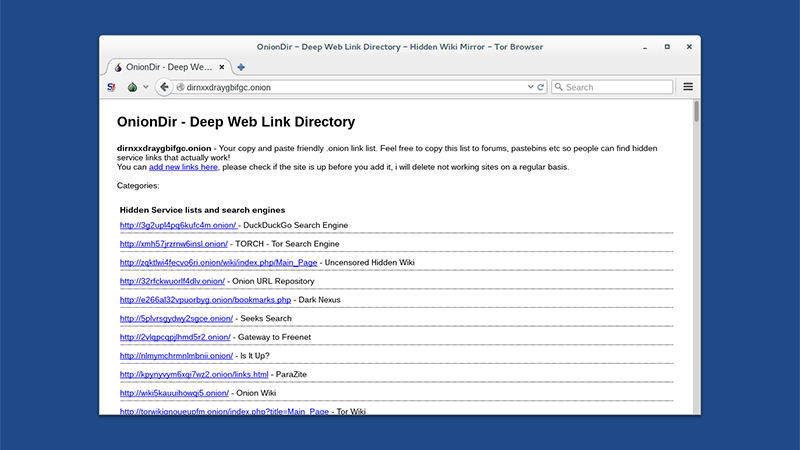The image size is (800, 450).
Task: Open the ParaZite links.html link
Action: (x=194, y=375)
